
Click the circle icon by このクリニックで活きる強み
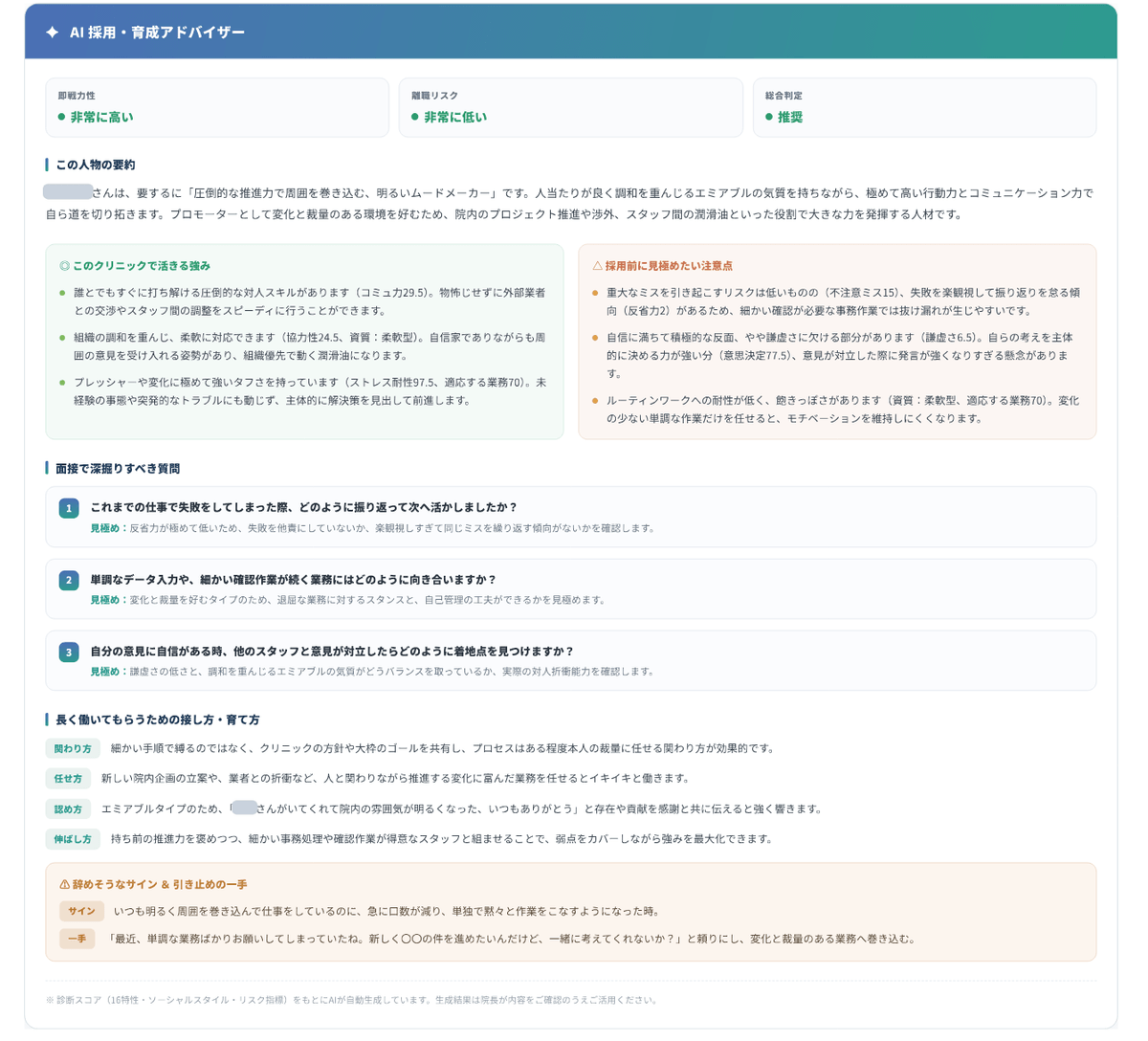click(x=65, y=266)
